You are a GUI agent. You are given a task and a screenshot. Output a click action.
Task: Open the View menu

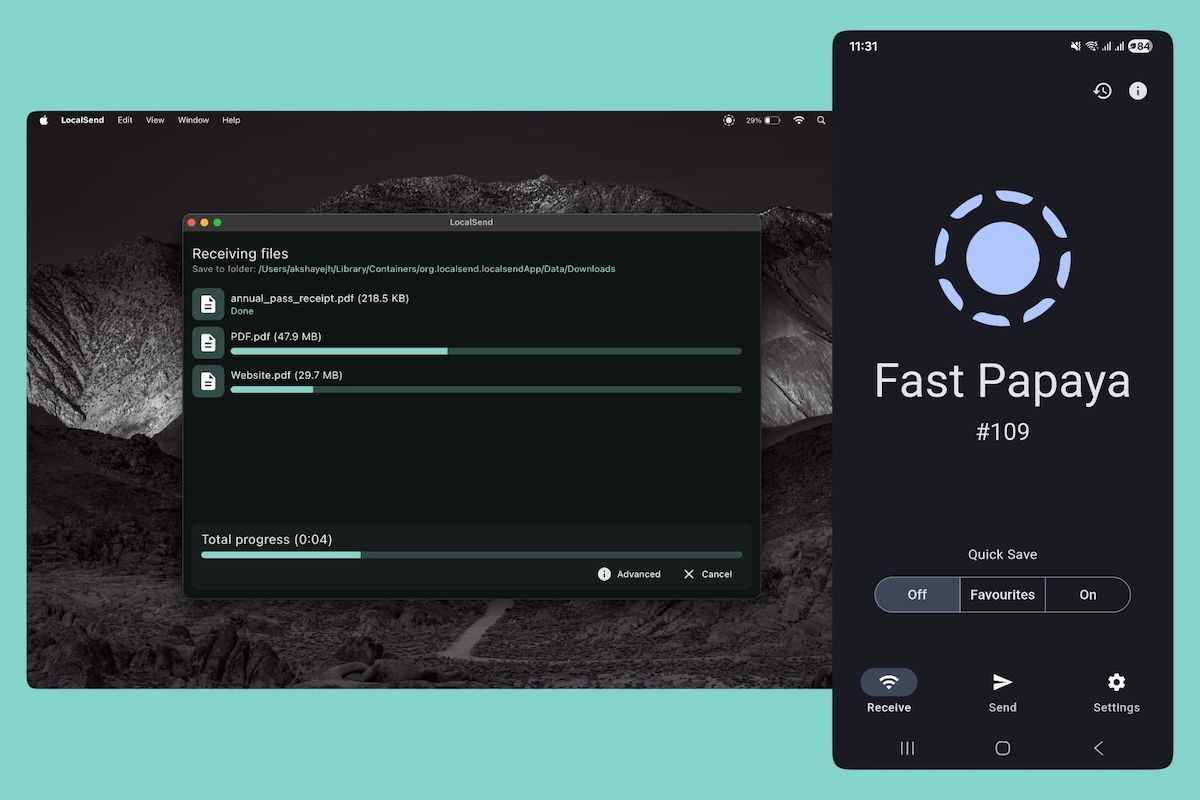(x=155, y=120)
